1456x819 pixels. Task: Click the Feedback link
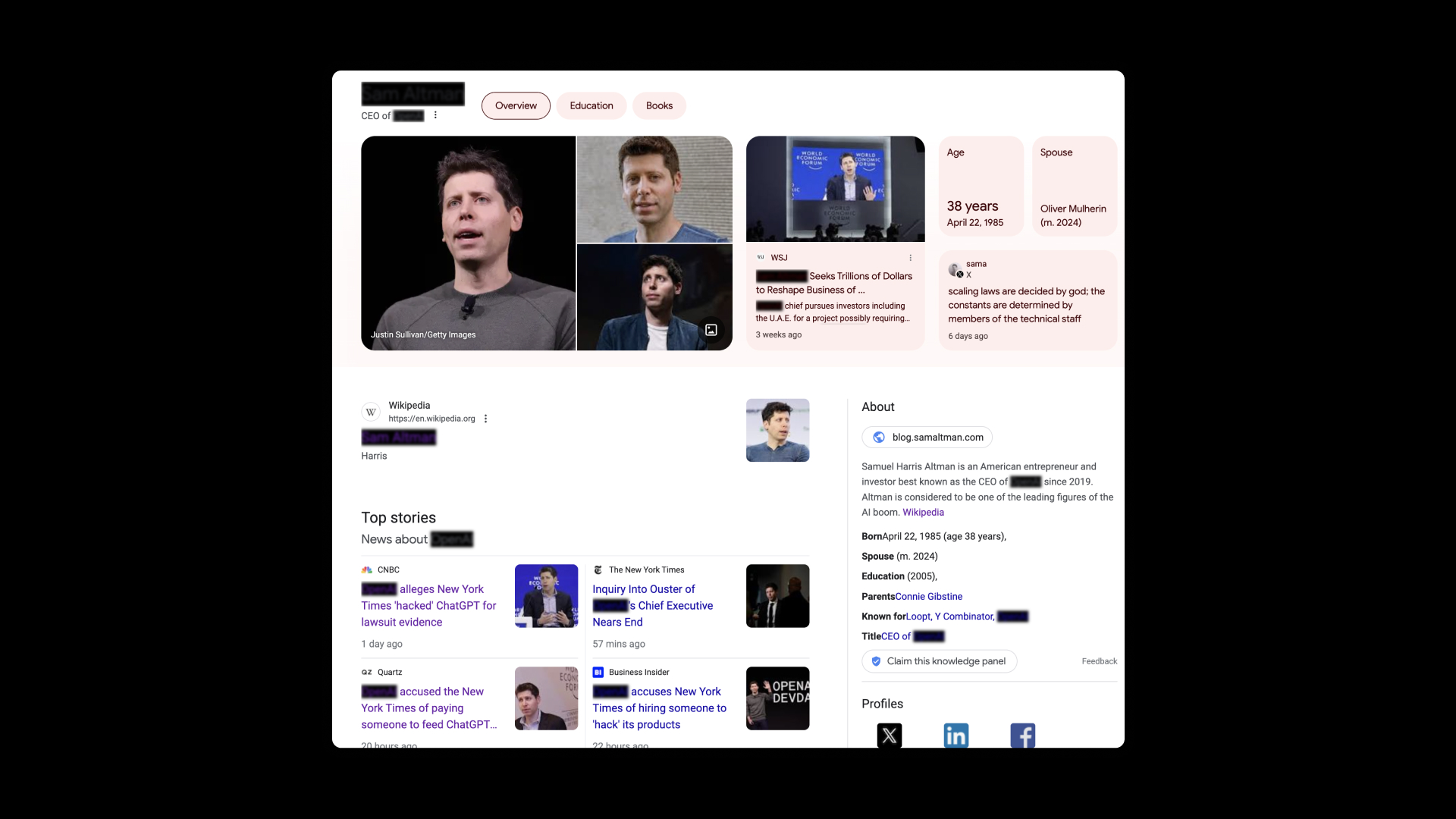[1100, 661]
